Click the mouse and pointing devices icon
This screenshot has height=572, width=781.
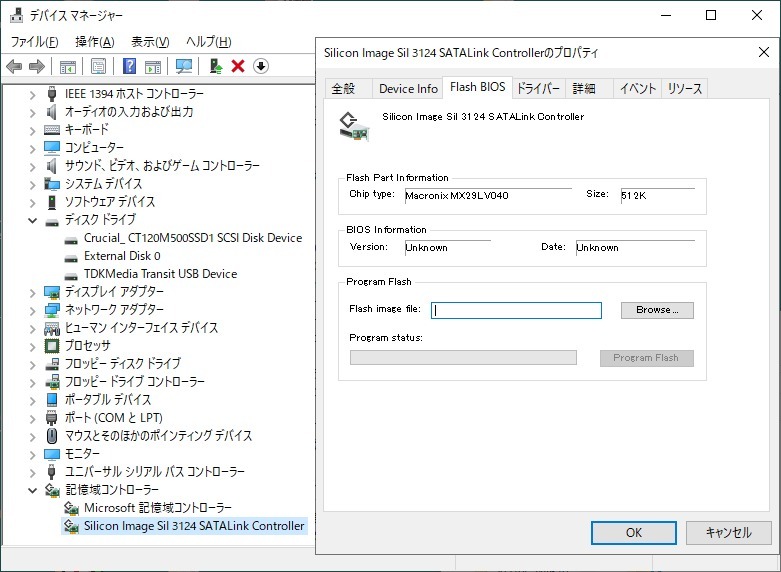[52, 435]
